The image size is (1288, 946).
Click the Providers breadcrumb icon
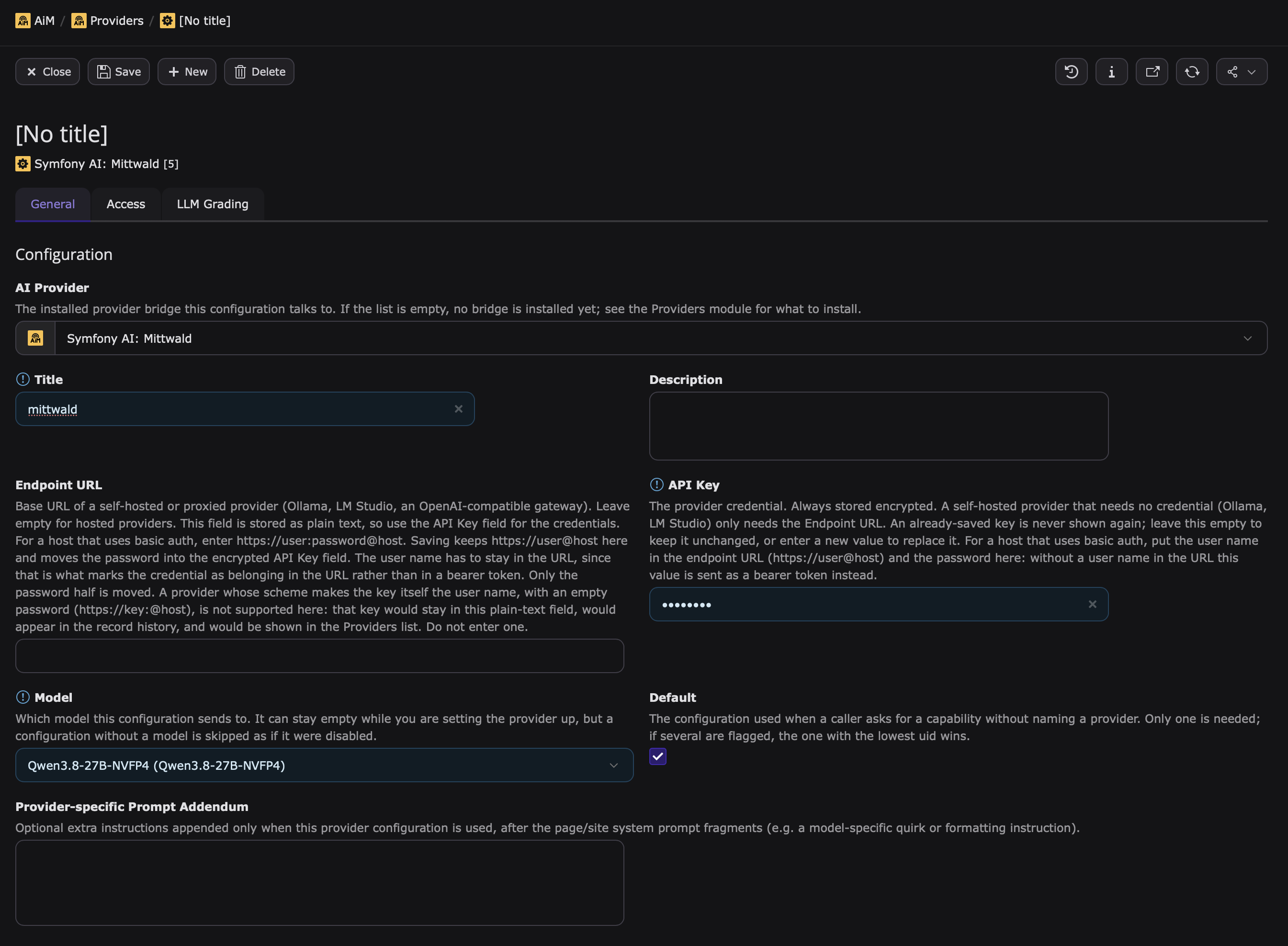coord(79,21)
